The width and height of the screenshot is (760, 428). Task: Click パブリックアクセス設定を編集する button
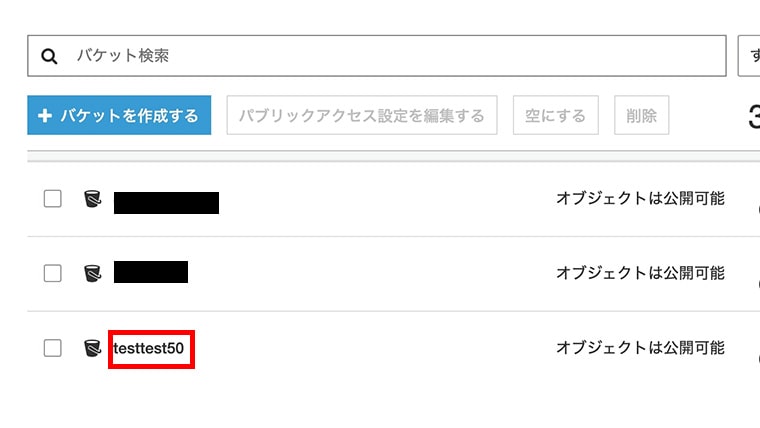362,115
